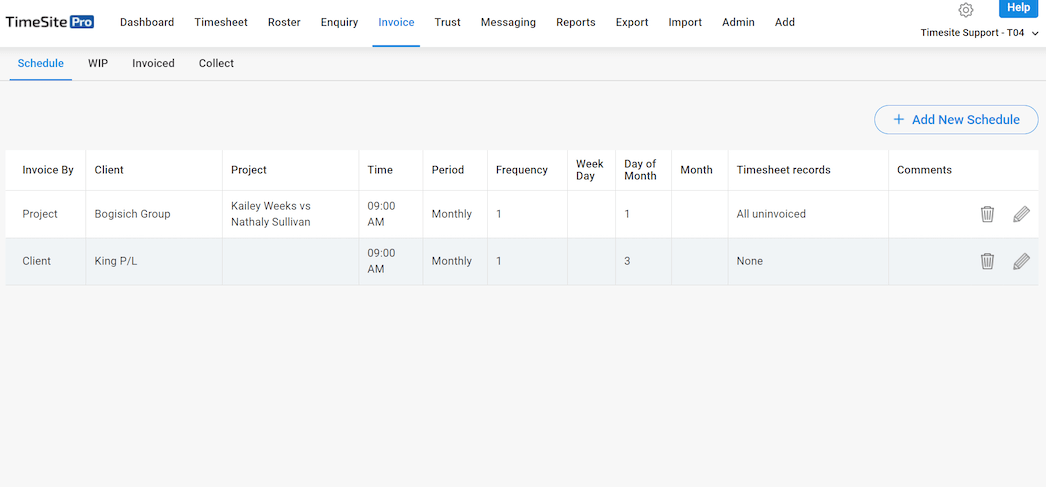Click the Add menu item
1046x487 pixels.
tap(784, 22)
